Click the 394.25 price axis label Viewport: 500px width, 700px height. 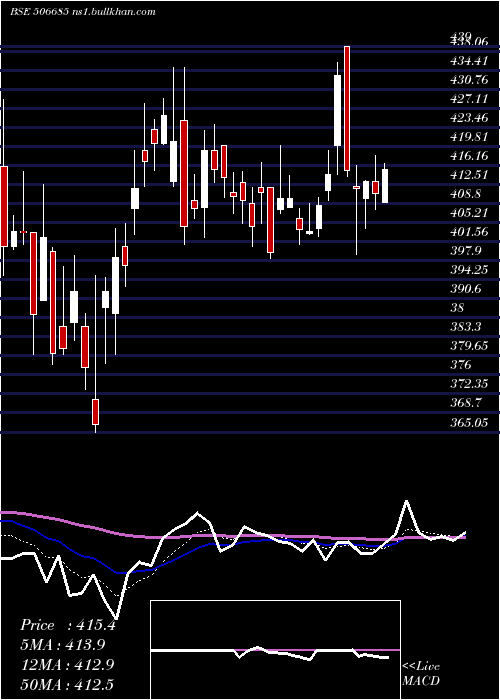(x=470, y=270)
